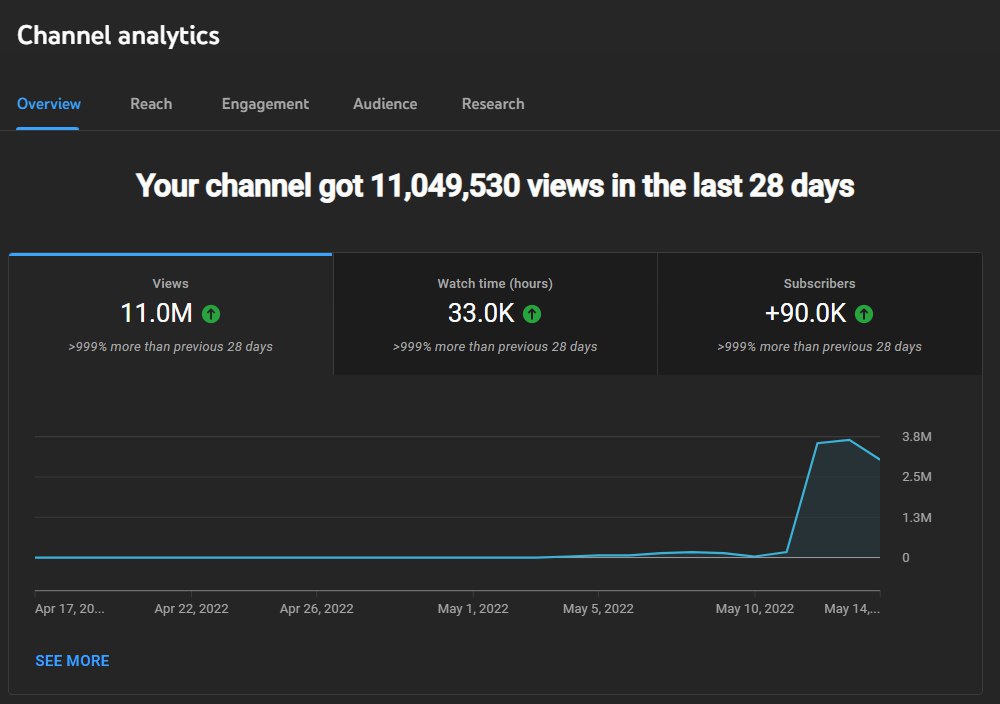Click the Channel analytics title
This screenshot has height=704, width=1000.
pyautogui.click(x=118, y=36)
